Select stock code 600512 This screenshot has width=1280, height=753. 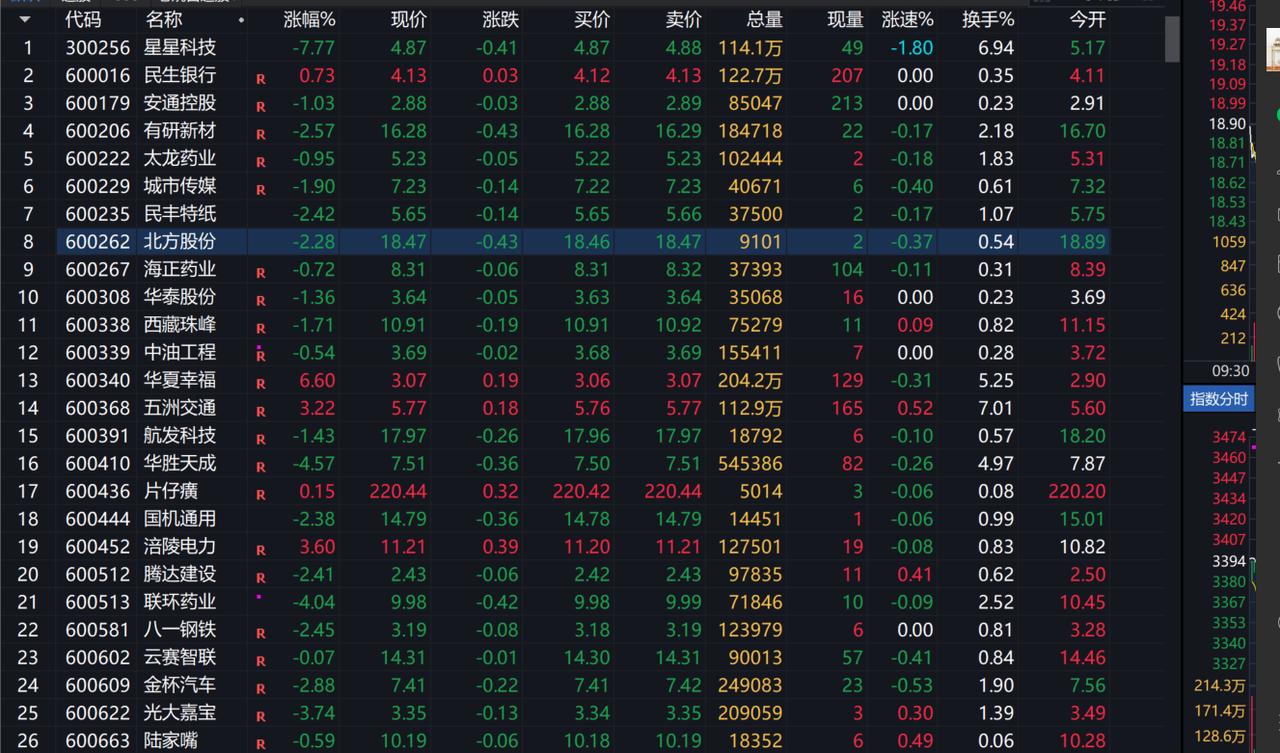click(98, 574)
